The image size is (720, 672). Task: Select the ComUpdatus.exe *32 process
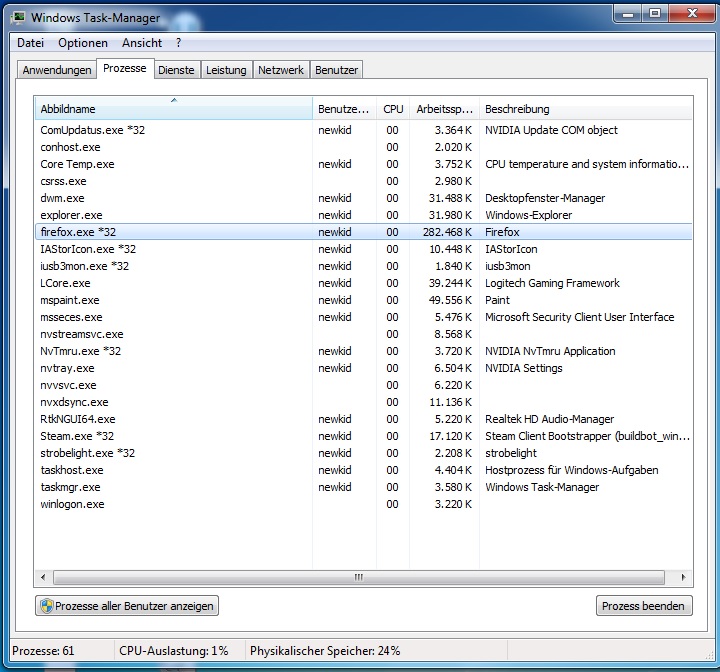pyautogui.click(x=364, y=130)
